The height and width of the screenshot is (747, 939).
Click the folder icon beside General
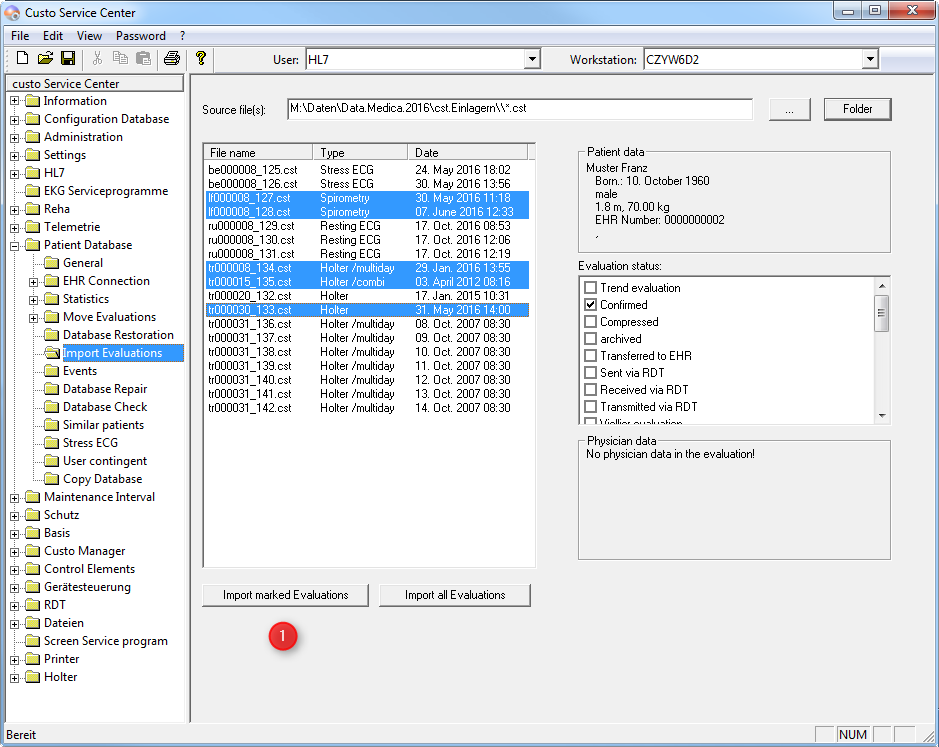[x=52, y=263]
